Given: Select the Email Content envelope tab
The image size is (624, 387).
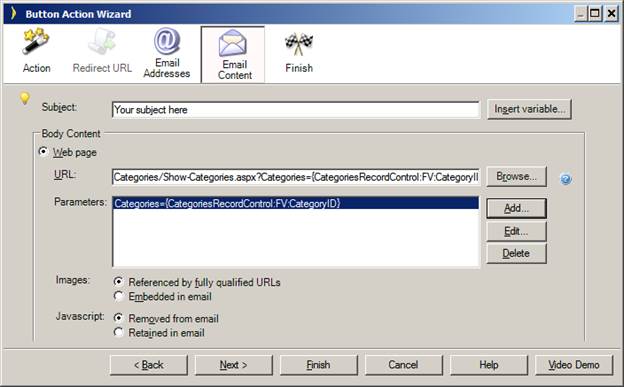Looking at the screenshot, I should pos(233,55).
